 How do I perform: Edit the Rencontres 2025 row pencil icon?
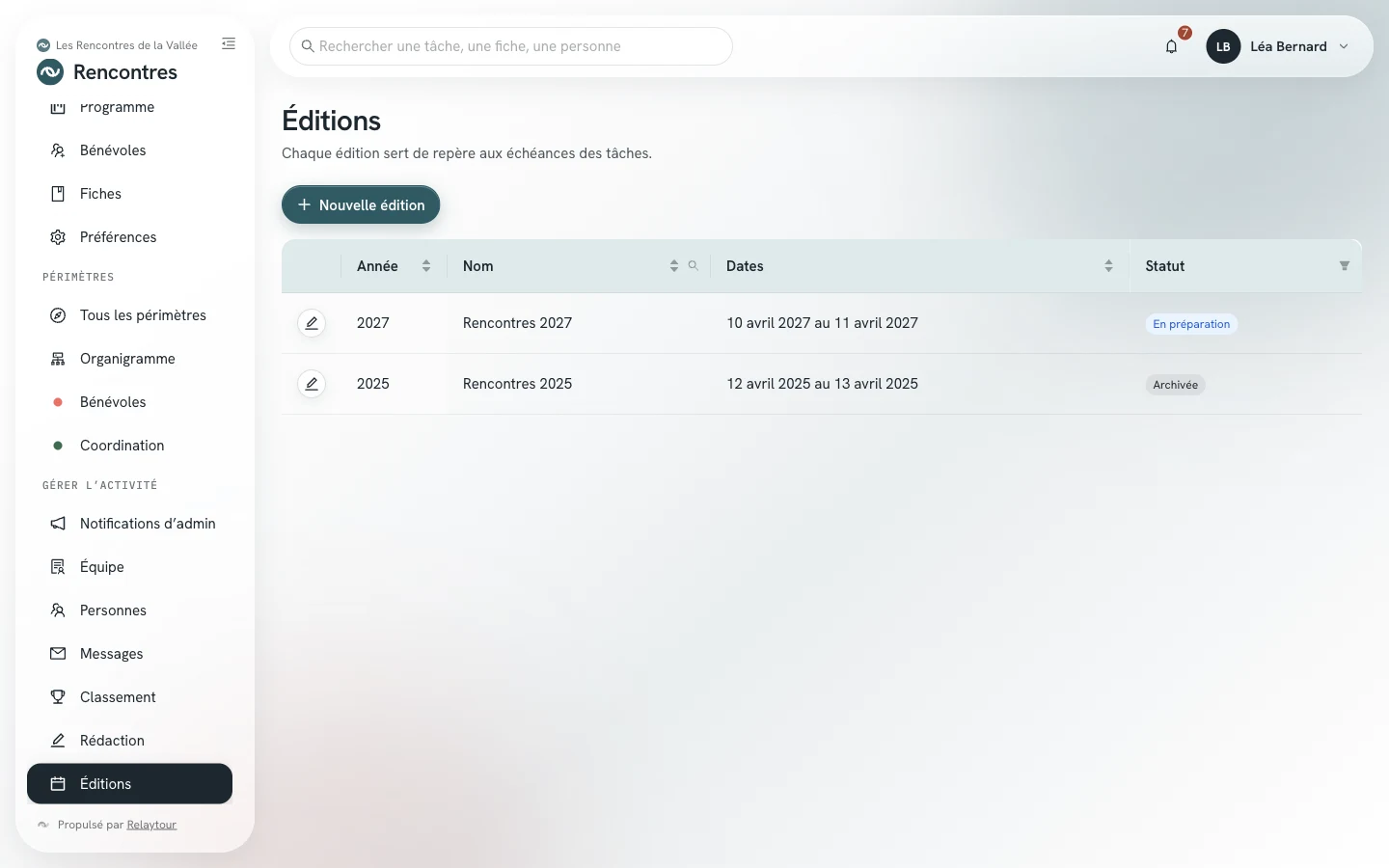click(312, 384)
